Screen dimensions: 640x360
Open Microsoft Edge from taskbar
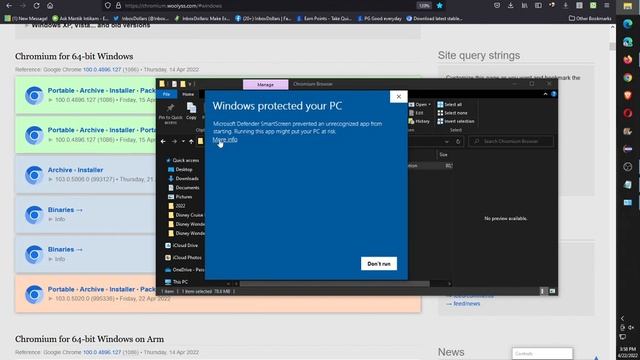628,24
